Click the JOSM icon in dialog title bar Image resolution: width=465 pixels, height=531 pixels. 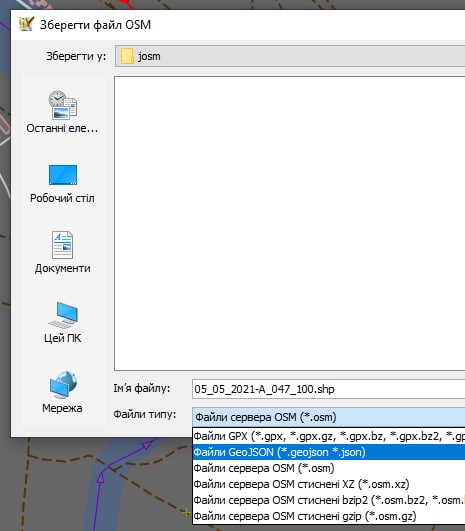pyautogui.click(x=26, y=24)
